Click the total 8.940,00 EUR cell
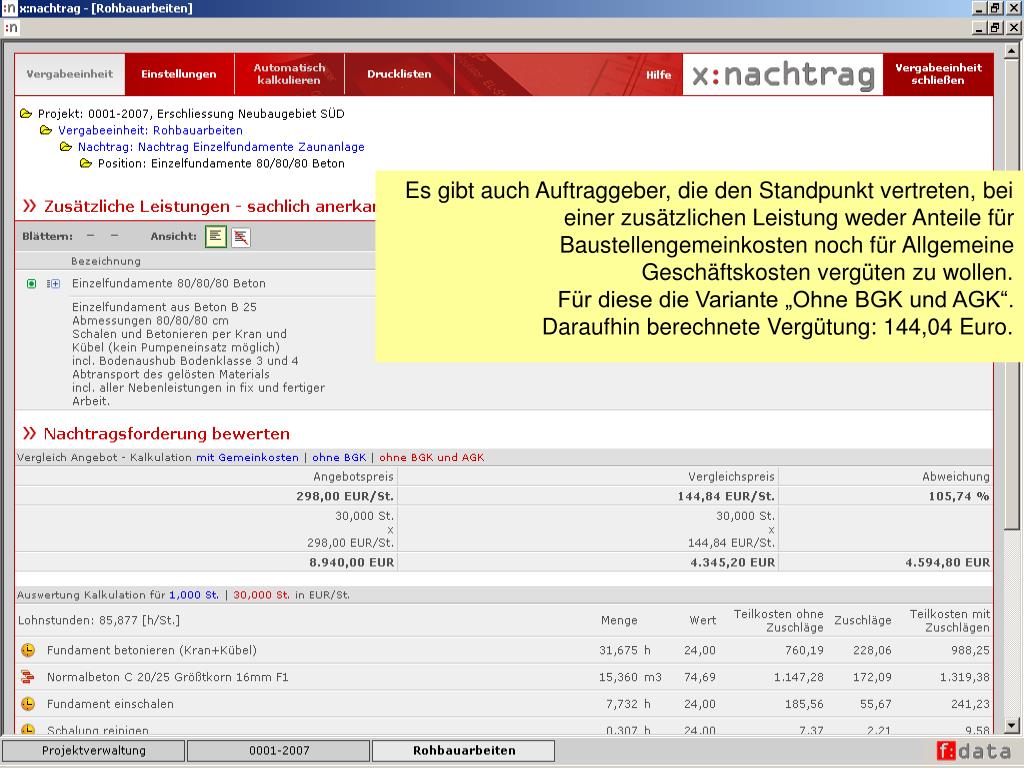The height and width of the screenshot is (768, 1024). click(351, 562)
